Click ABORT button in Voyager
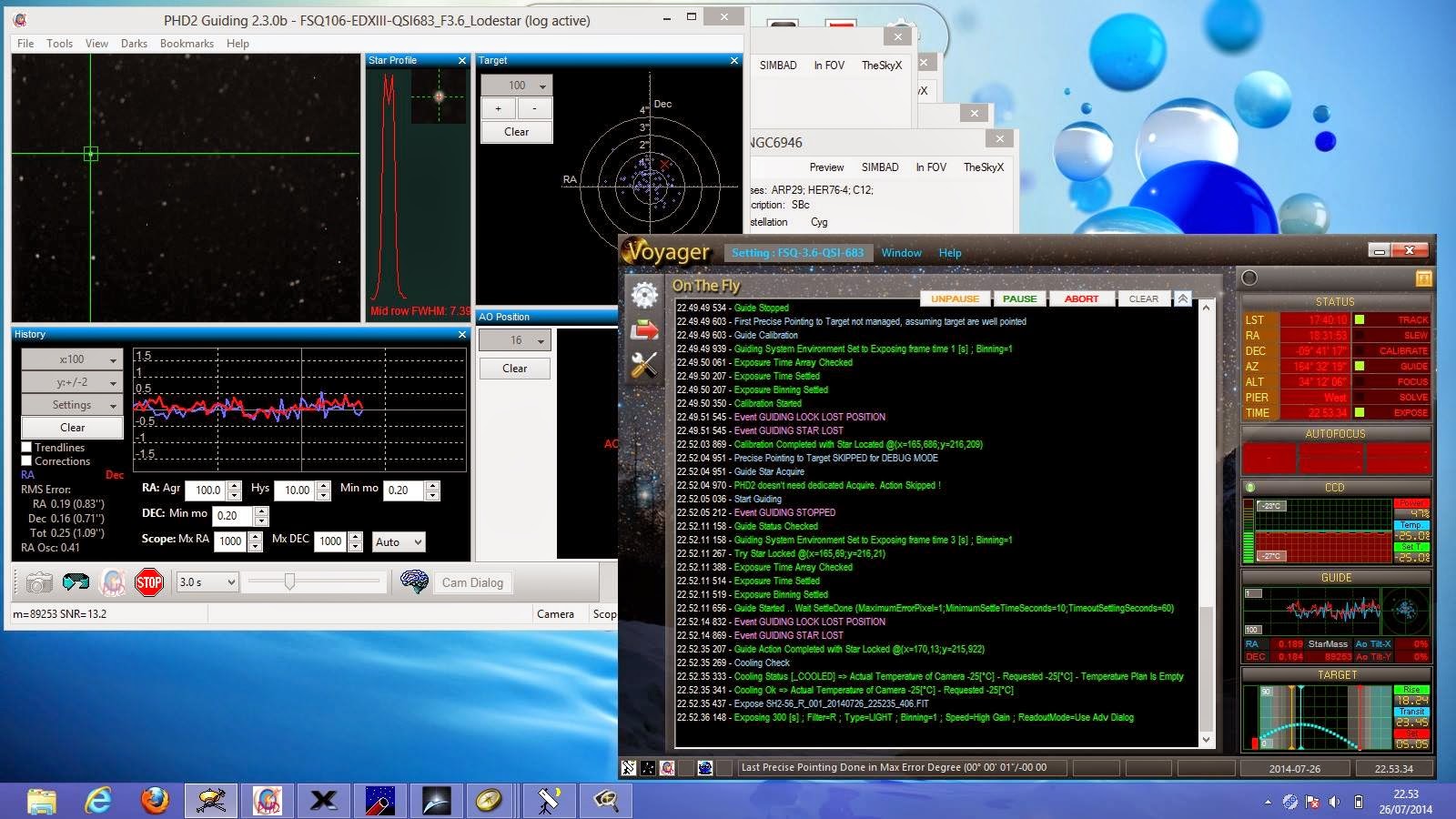This screenshot has height=819, width=1456. pos(1081,298)
